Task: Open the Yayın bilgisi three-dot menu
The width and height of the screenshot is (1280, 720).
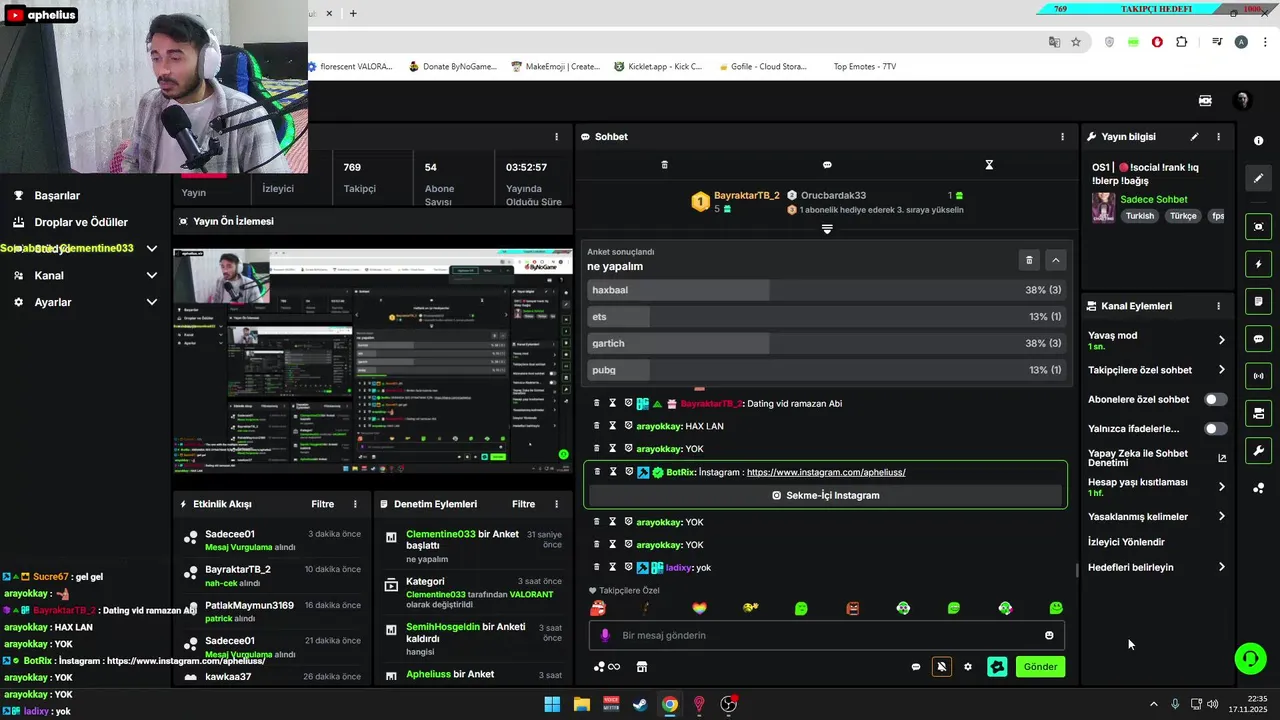Action: [x=1218, y=137]
